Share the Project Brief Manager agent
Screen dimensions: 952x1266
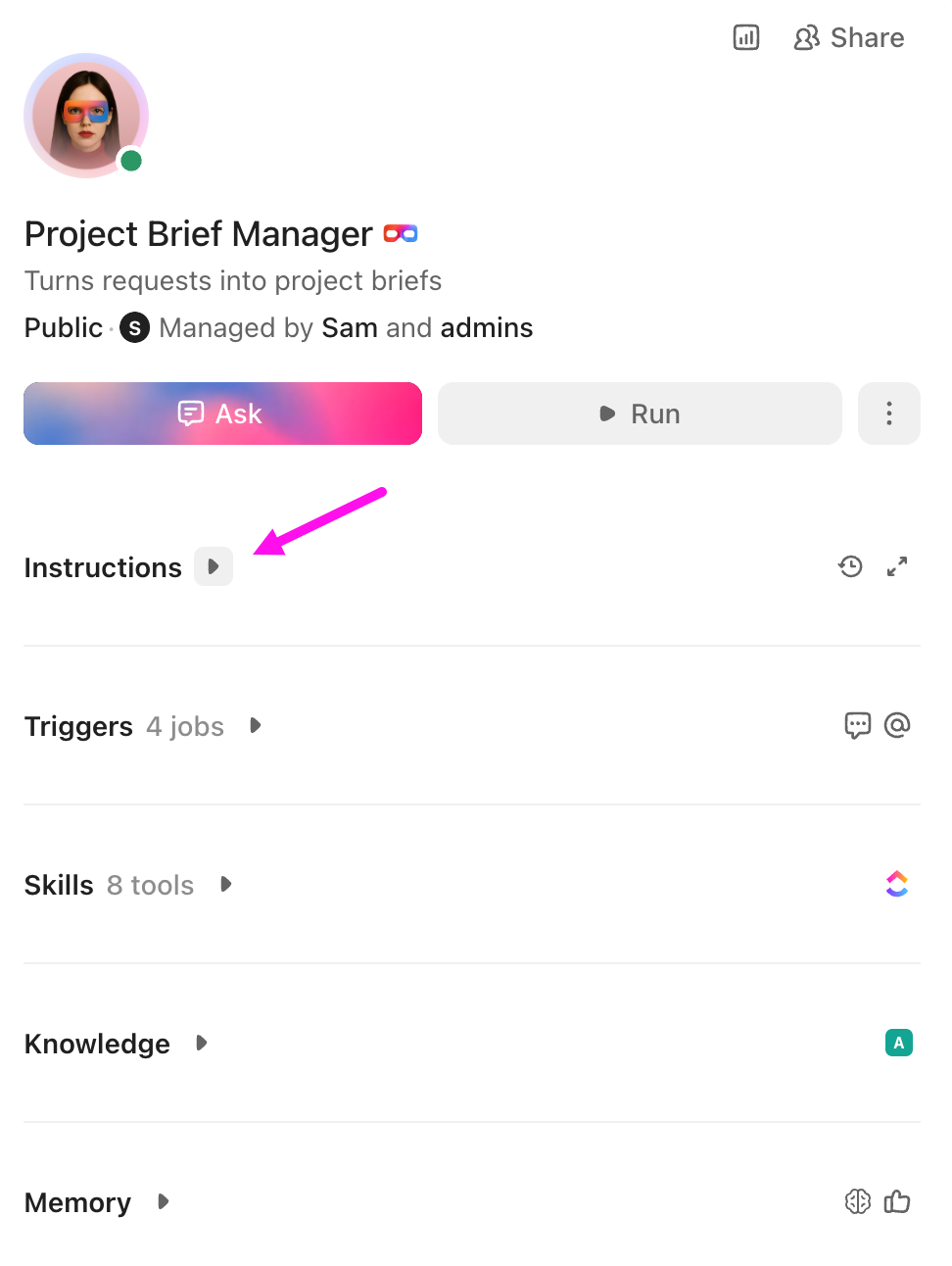click(x=848, y=37)
